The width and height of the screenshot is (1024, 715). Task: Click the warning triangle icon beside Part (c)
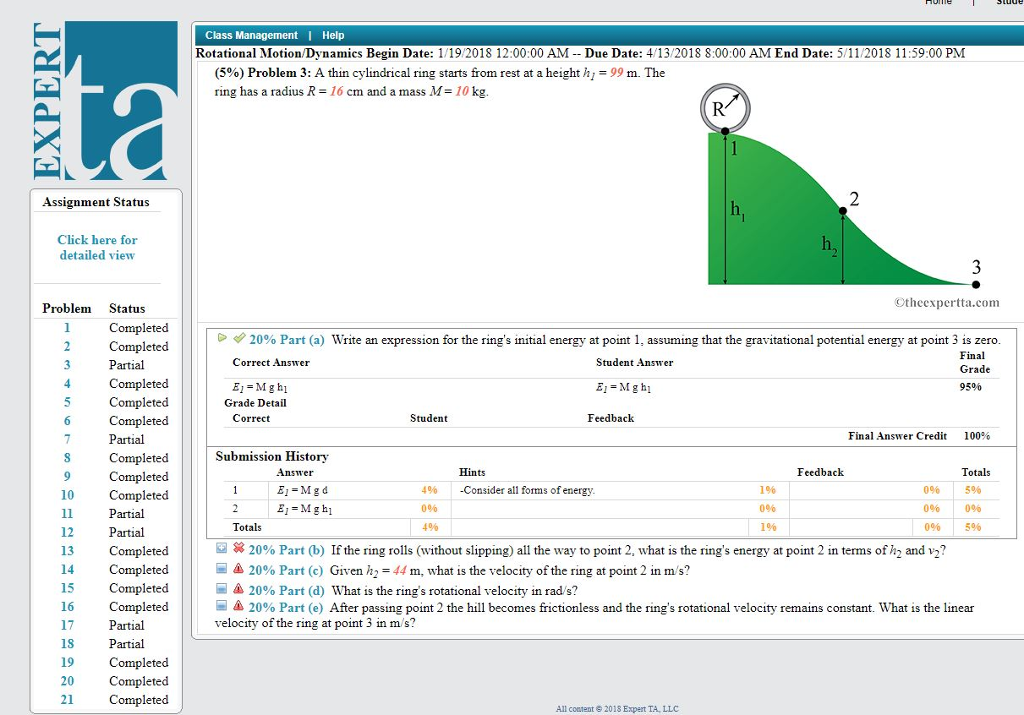pyautogui.click(x=239, y=570)
